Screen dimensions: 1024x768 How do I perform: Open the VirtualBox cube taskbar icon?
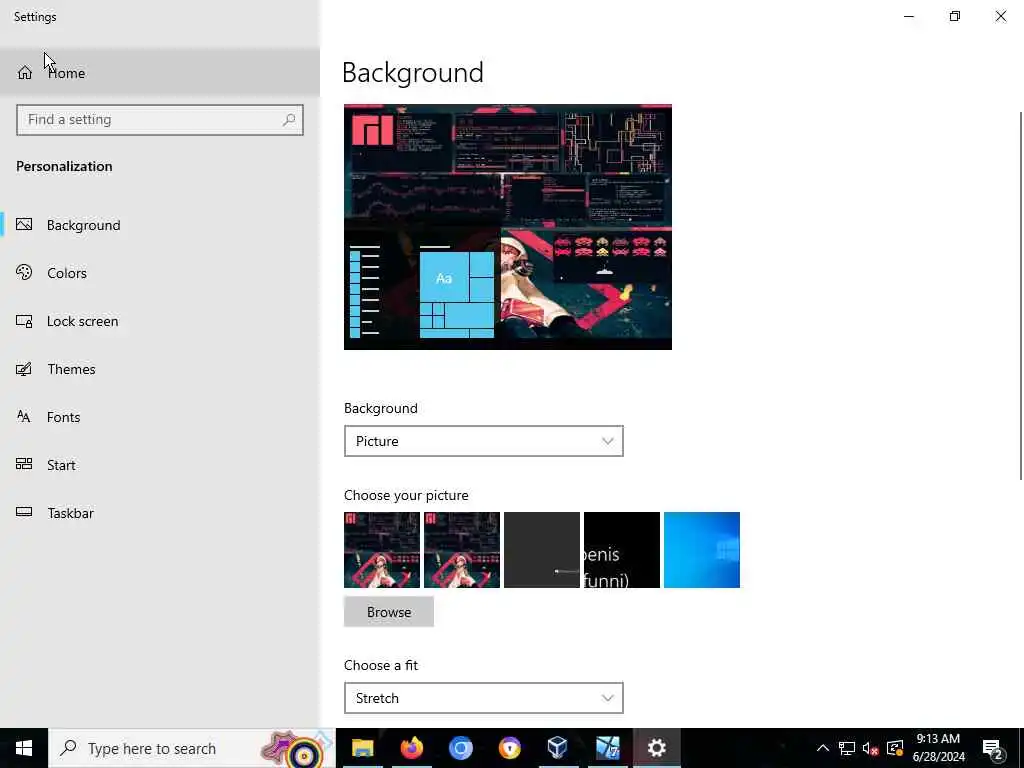558,748
